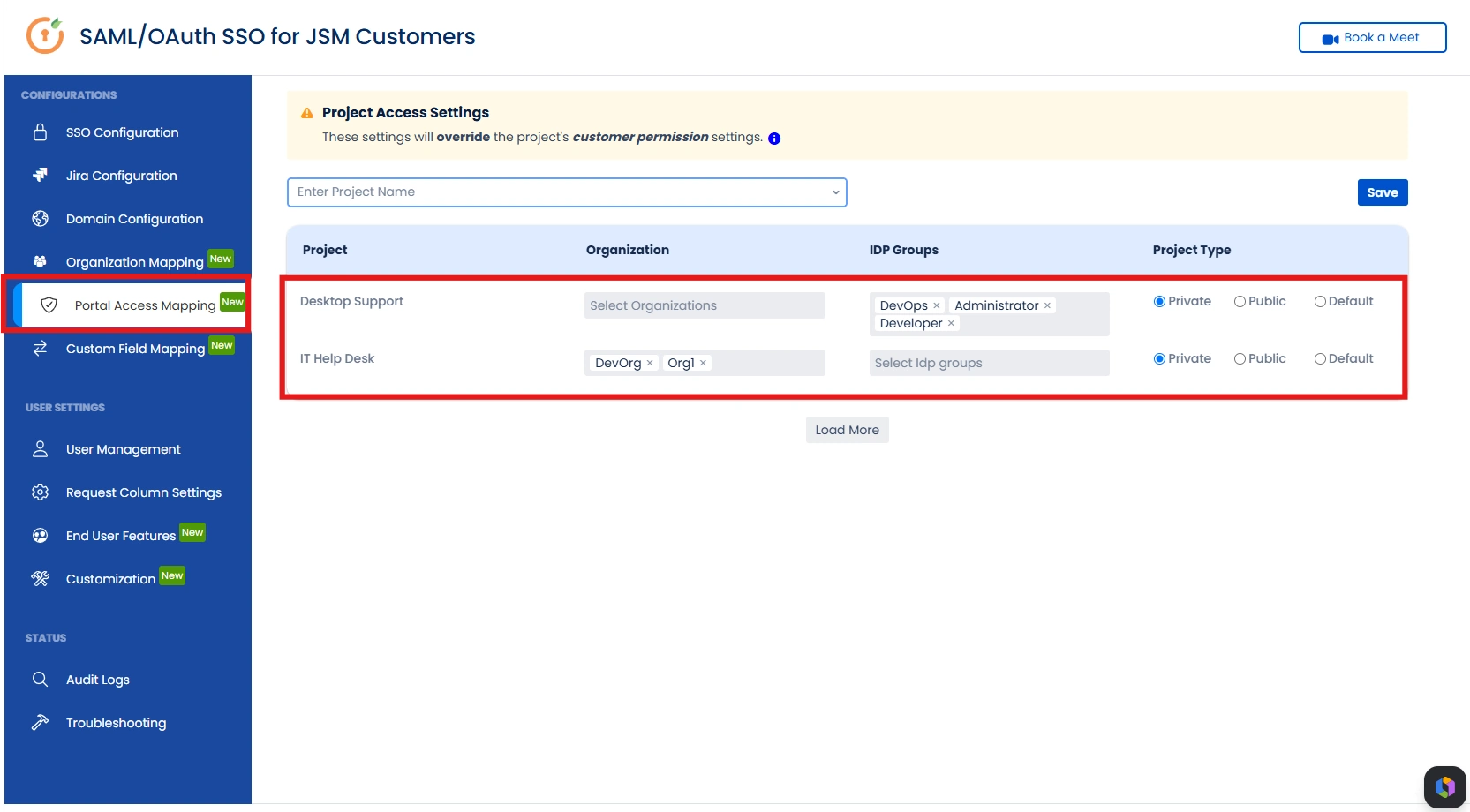Click the Load More button
Viewport: 1470px width, 812px height.
[x=848, y=430]
